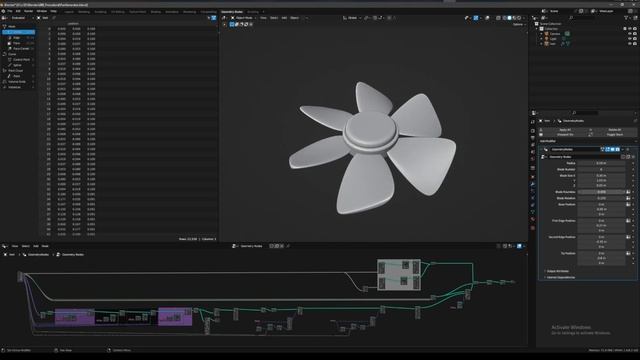
Task: Hide the Light object in viewport
Action: (x=630, y=39)
